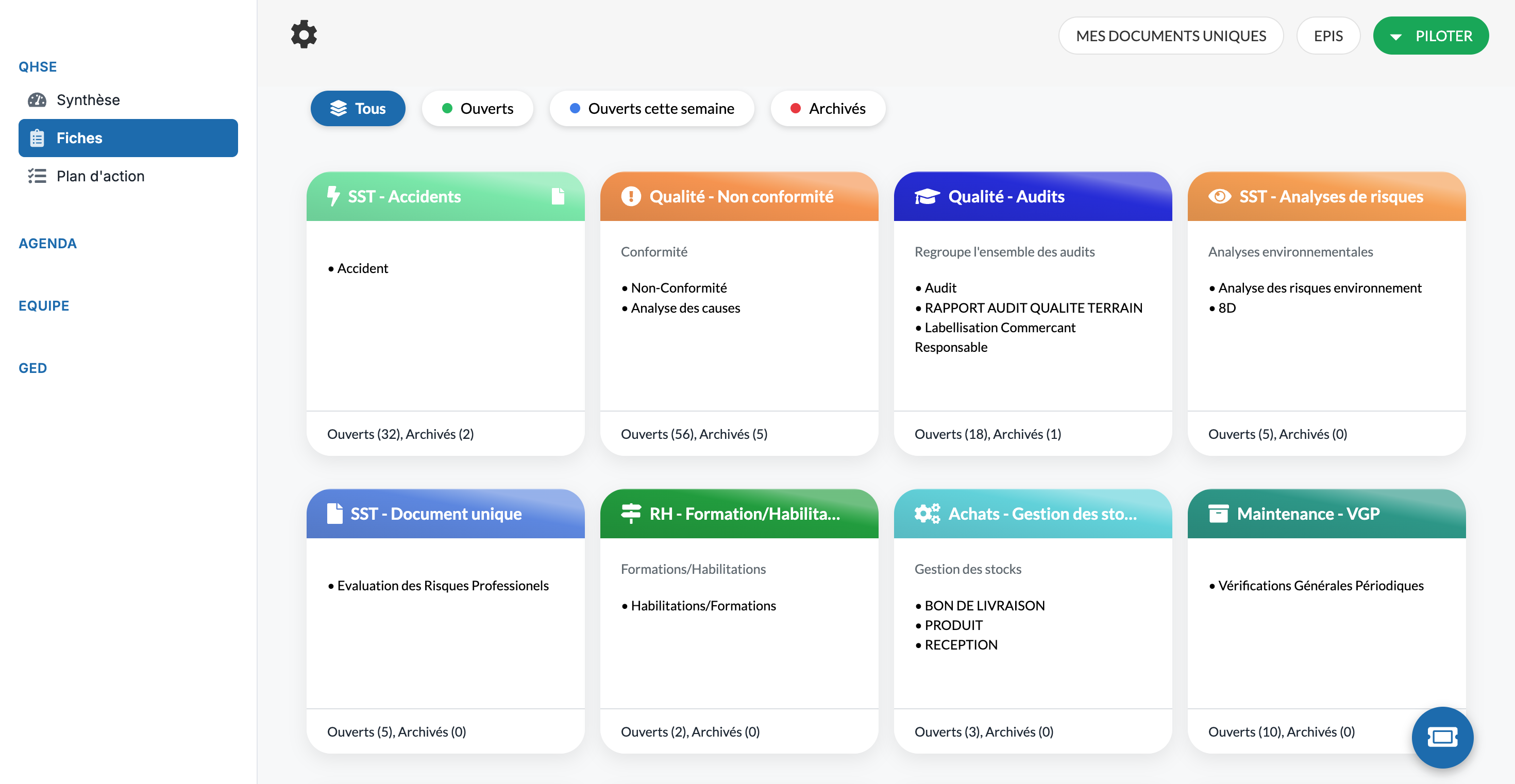The width and height of the screenshot is (1515, 784).
Task: Click the signpost icon on RH - Formation card
Action: click(x=630, y=514)
